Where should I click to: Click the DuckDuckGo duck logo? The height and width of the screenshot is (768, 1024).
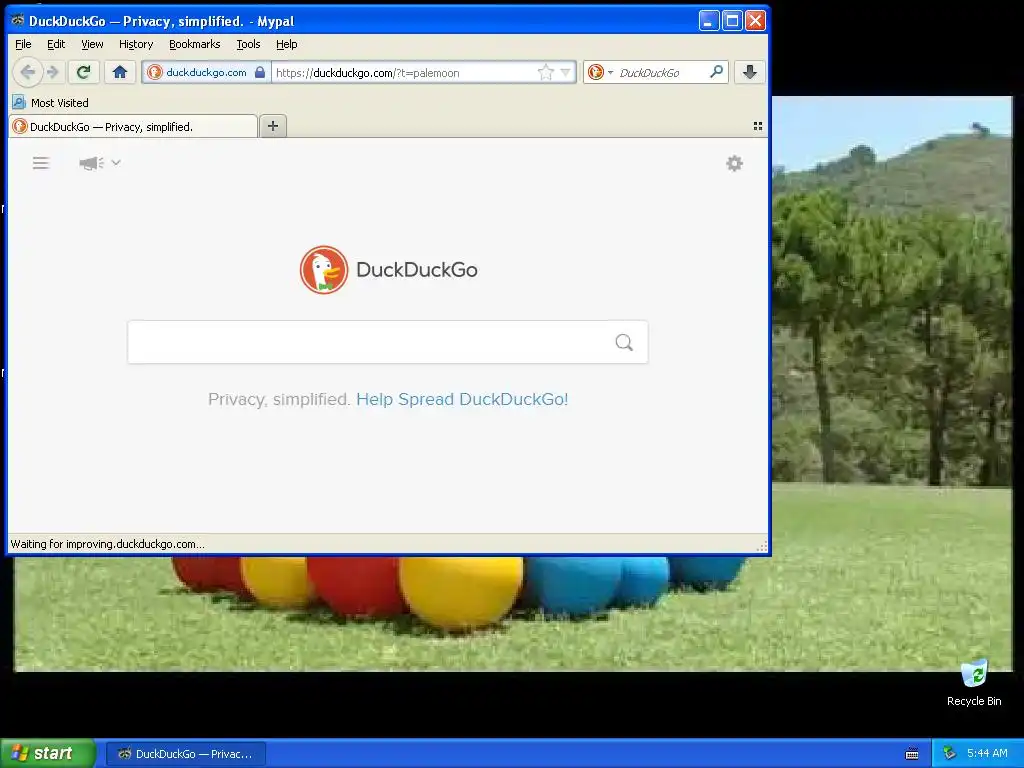point(324,270)
